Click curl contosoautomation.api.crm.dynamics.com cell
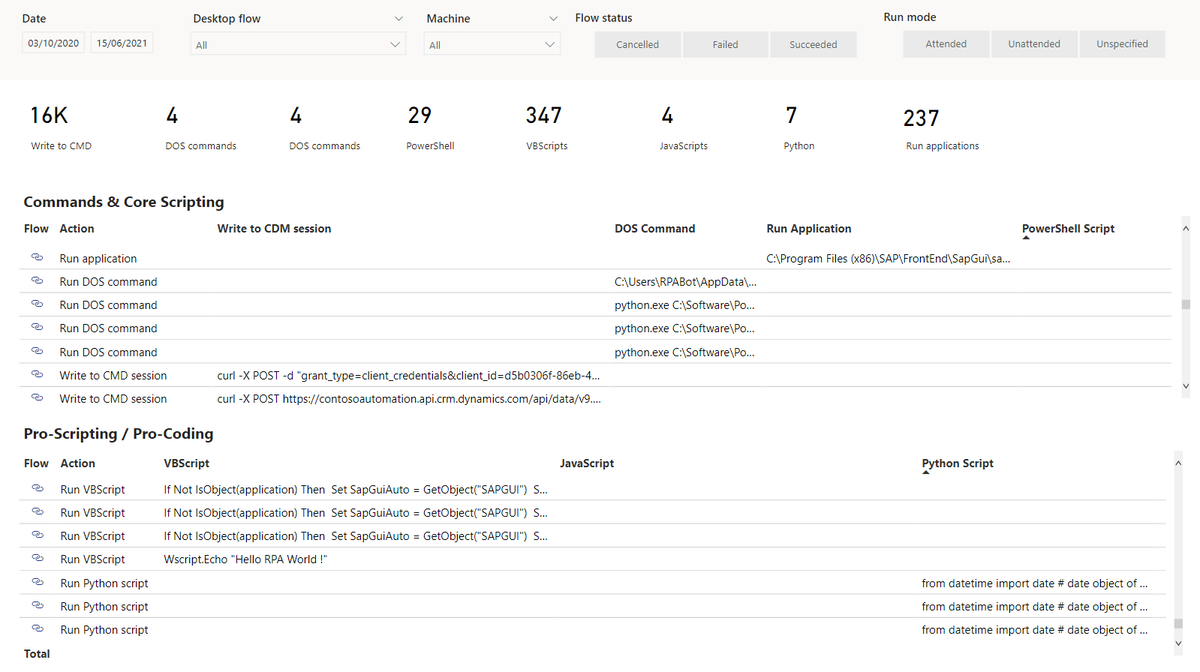 click(410, 398)
